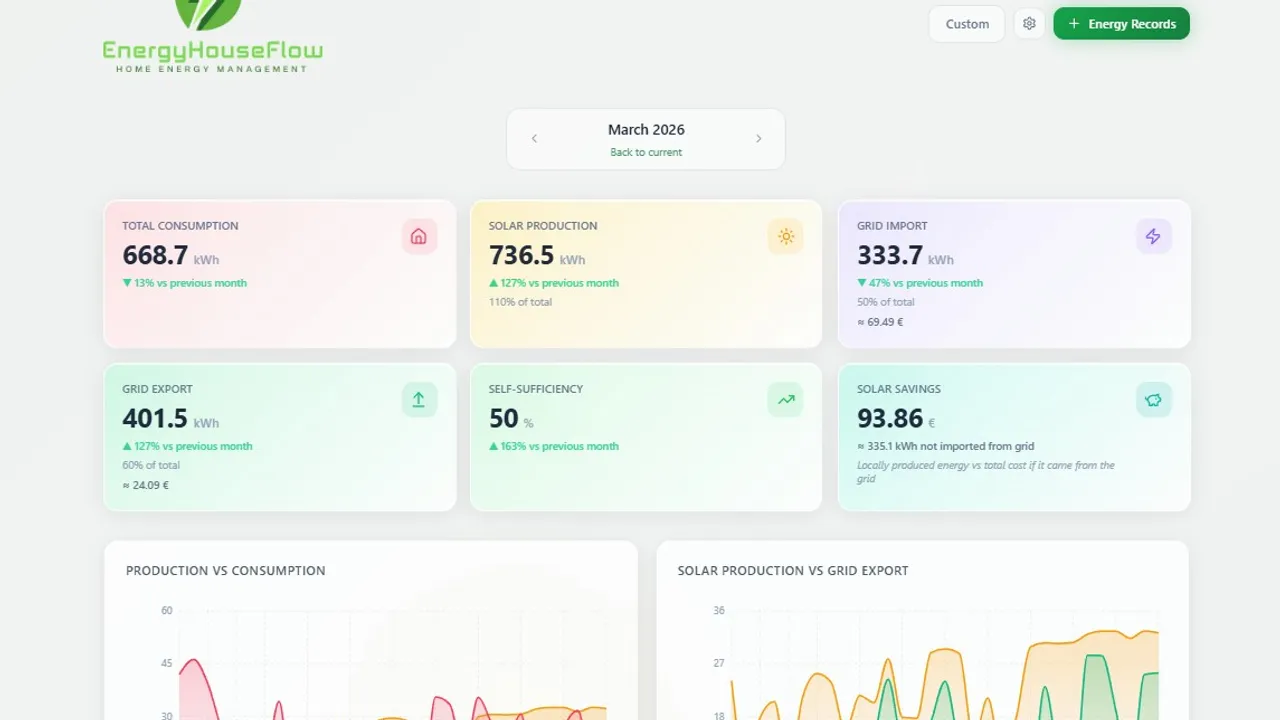The image size is (1280, 720).
Task: Click the Solar Production vs Grid Export title
Action: [793, 571]
